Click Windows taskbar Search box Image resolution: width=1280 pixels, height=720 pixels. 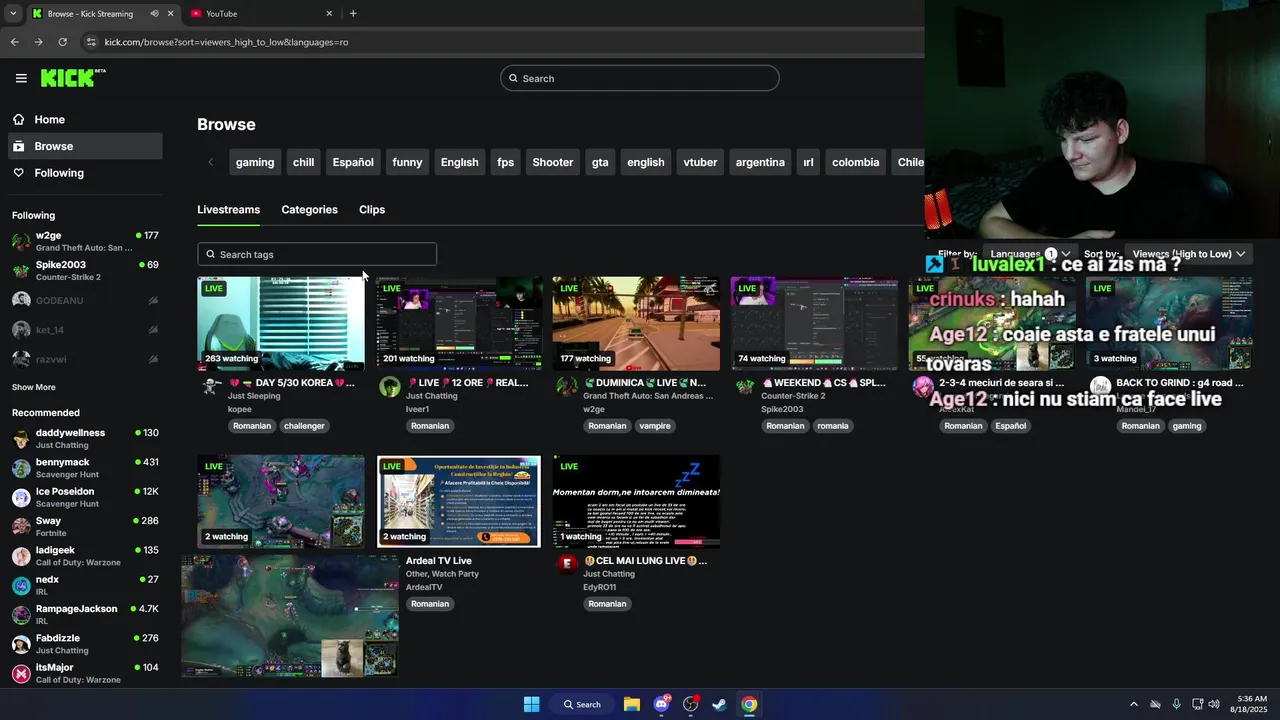[582, 704]
